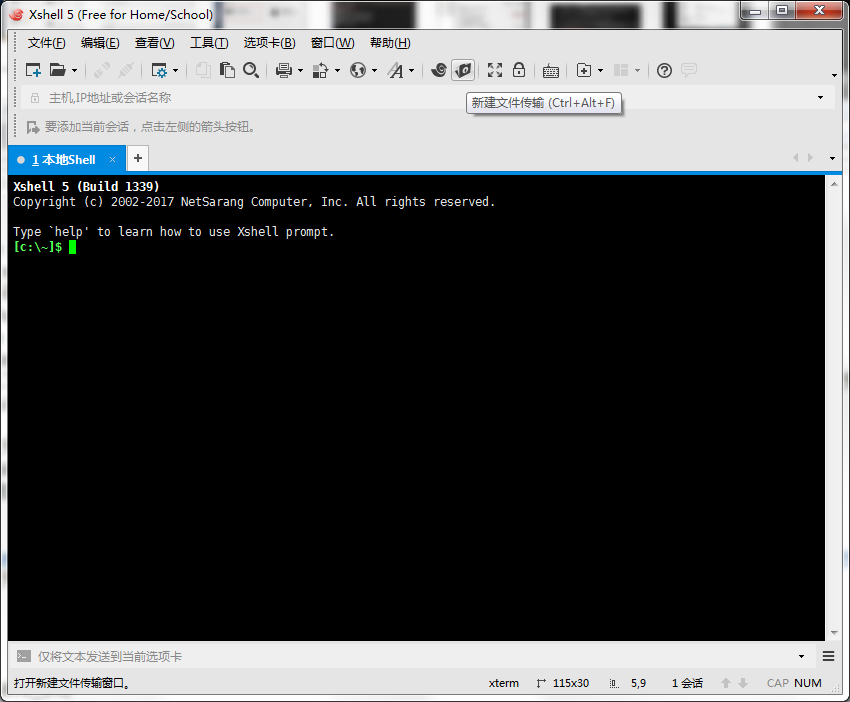The image size is (850, 702).
Task: Open the 编辑(E) menu
Action: tap(100, 43)
